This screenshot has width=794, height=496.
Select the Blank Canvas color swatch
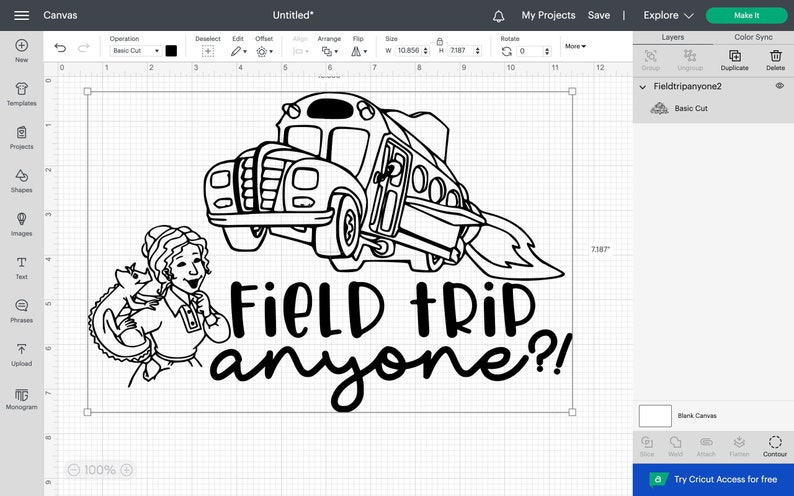click(x=655, y=416)
